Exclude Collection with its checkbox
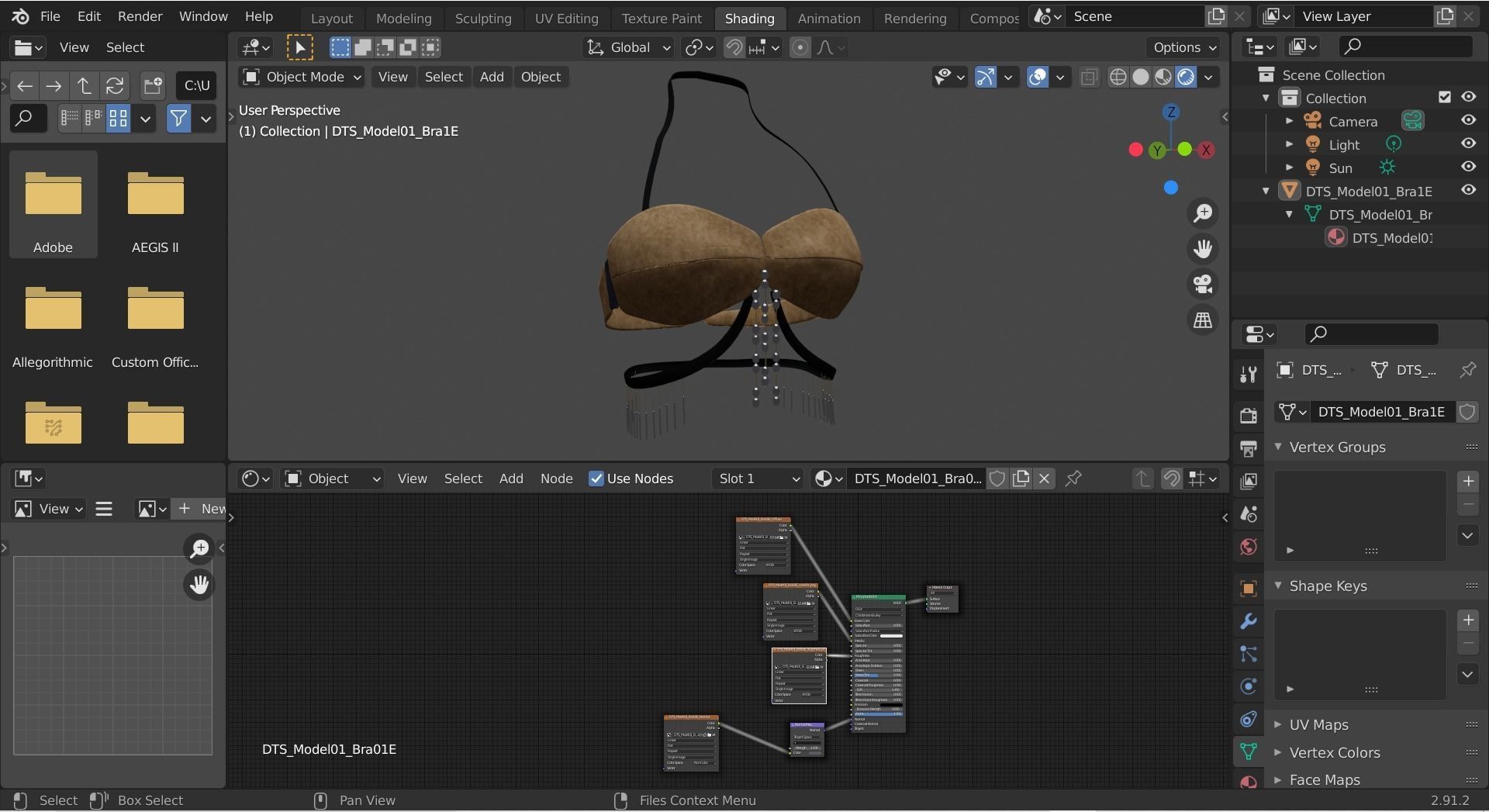 [x=1444, y=97]
